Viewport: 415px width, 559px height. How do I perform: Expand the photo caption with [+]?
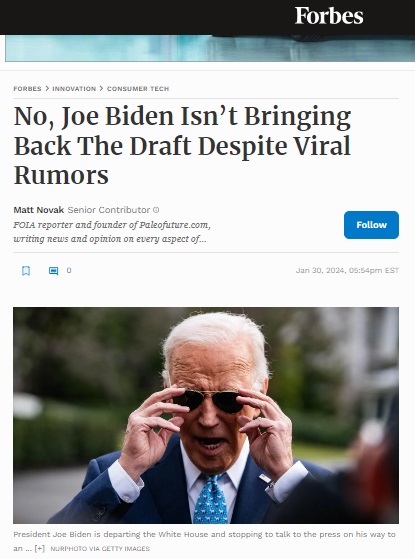point(40,548)
